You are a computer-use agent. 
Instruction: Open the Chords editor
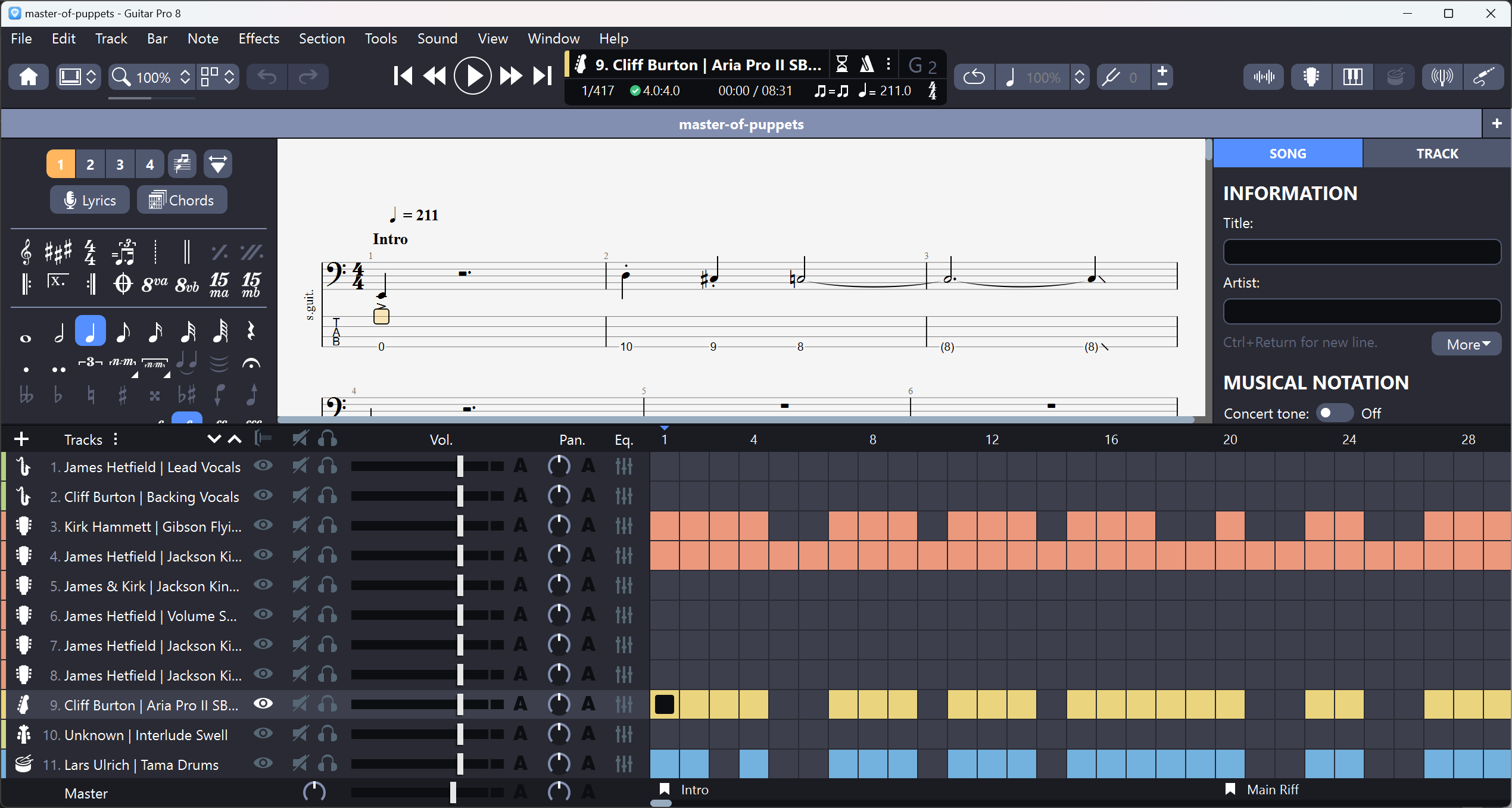tap(182, 200)
